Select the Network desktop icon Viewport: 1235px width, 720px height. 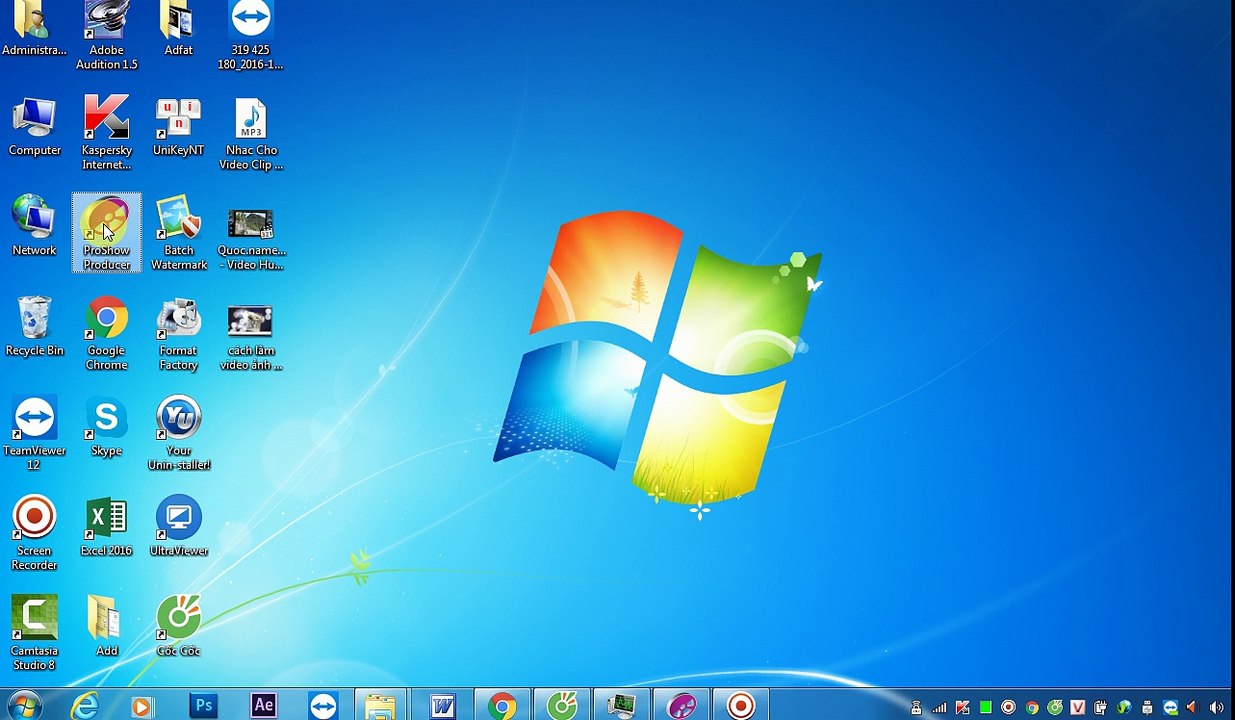[x=34, y=227]
